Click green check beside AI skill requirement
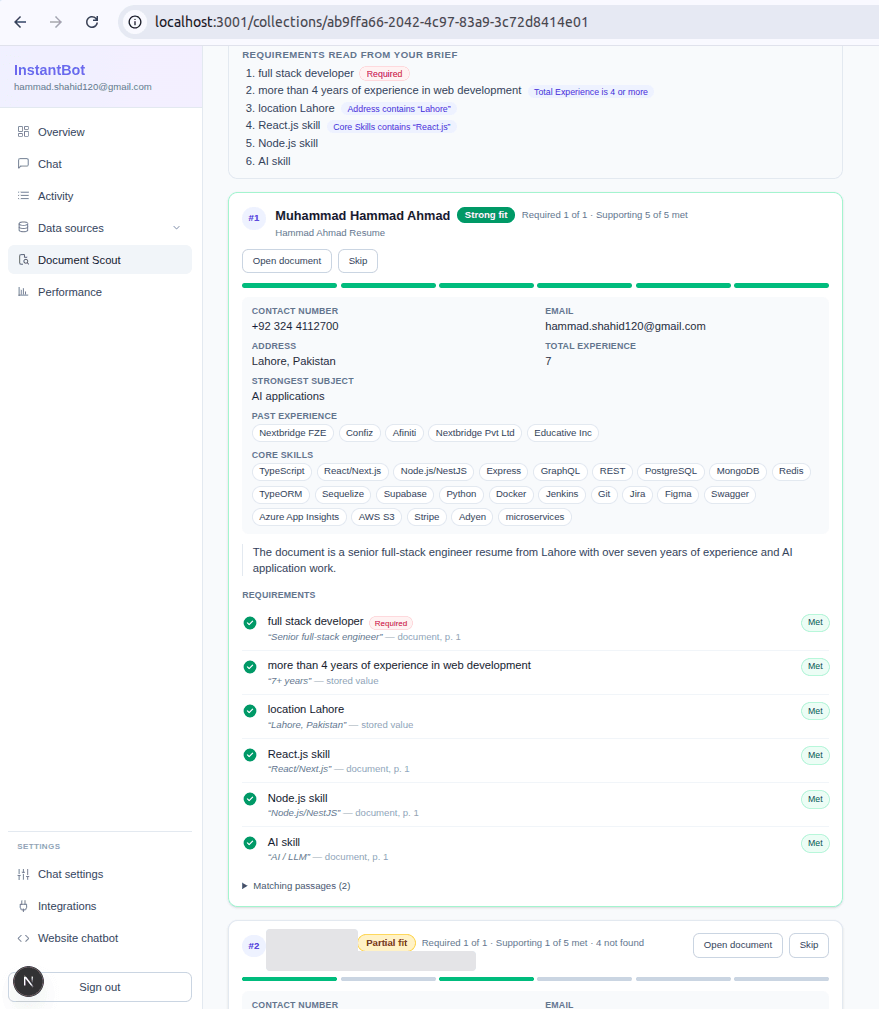879x1009 pixels. [x=250, y=843]
